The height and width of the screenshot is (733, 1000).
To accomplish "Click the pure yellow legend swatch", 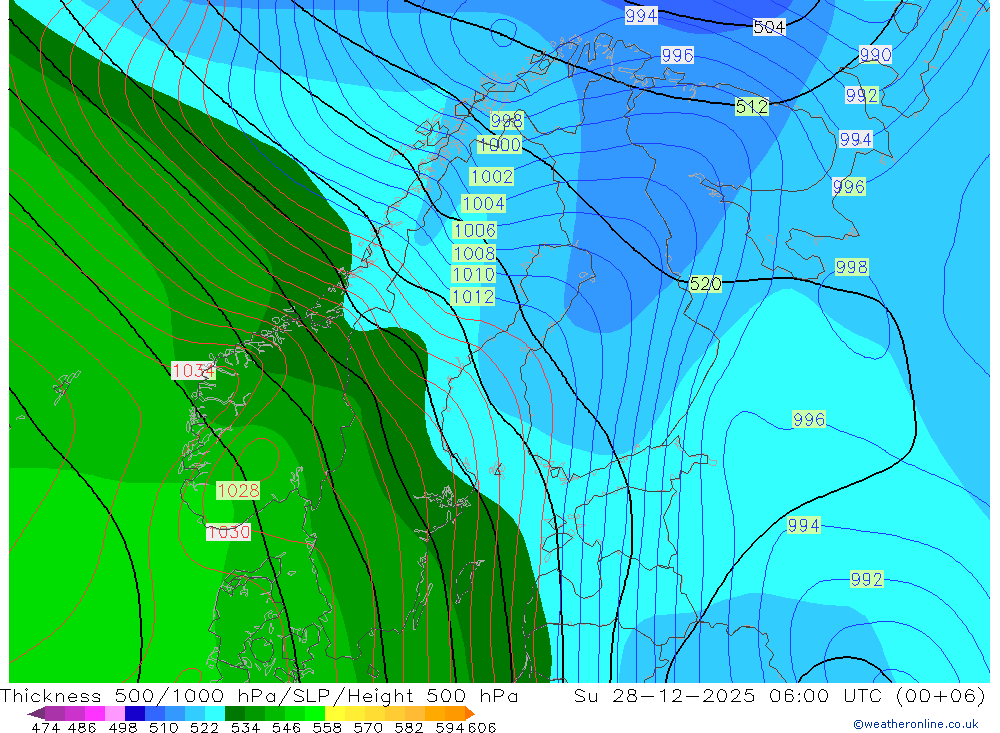I will 335,713.
